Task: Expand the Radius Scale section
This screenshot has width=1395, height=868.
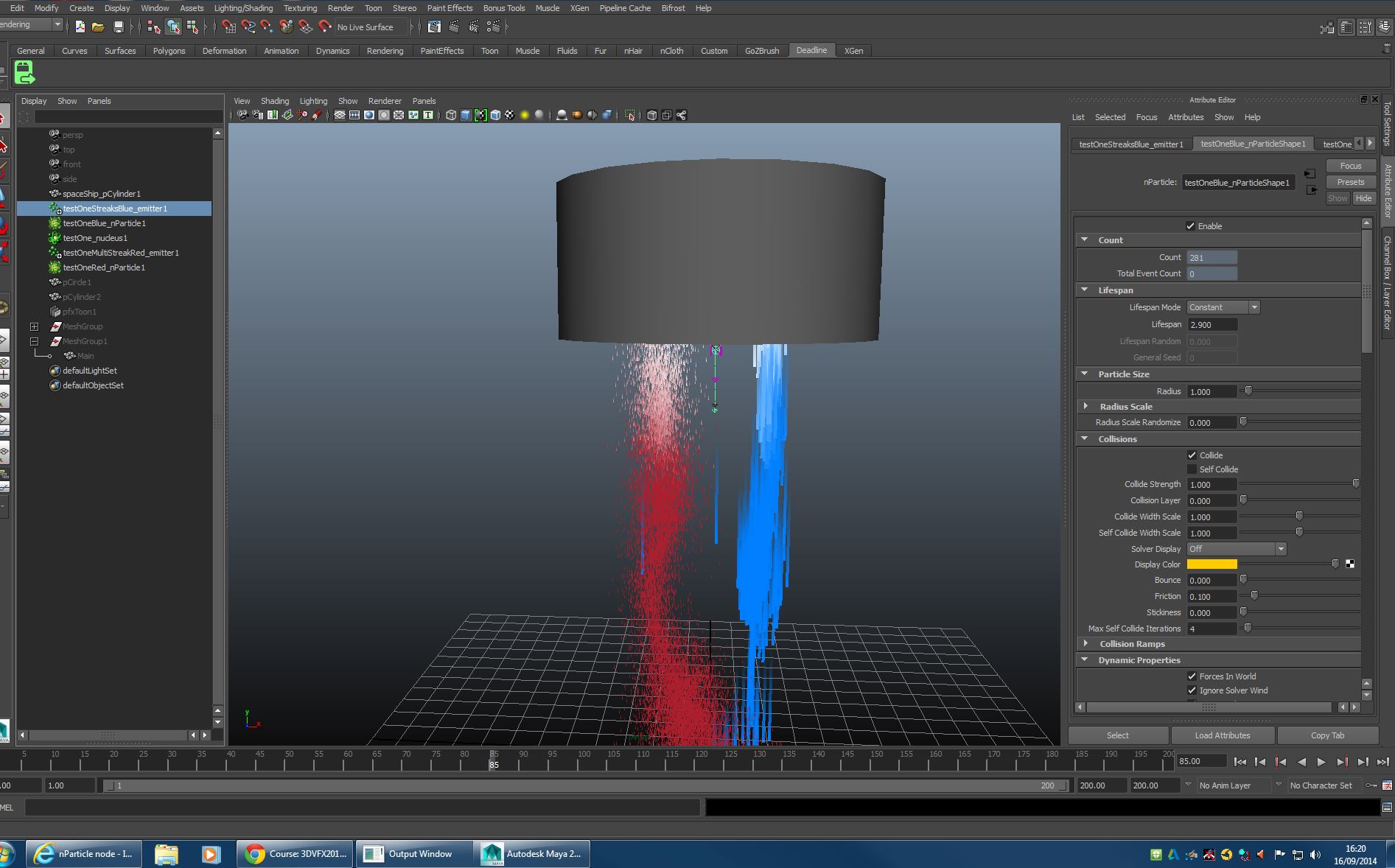Action: (1085, 407)
